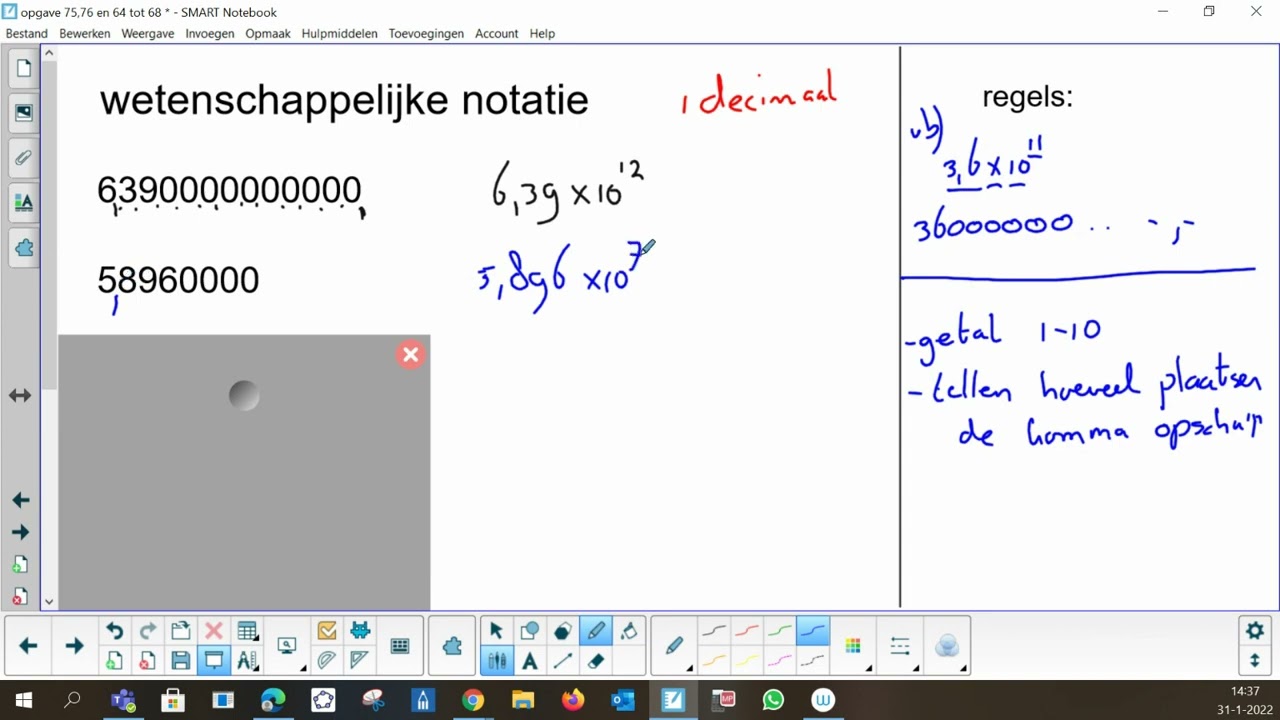Open the toolbar settings gear

tap(1255, 631)
